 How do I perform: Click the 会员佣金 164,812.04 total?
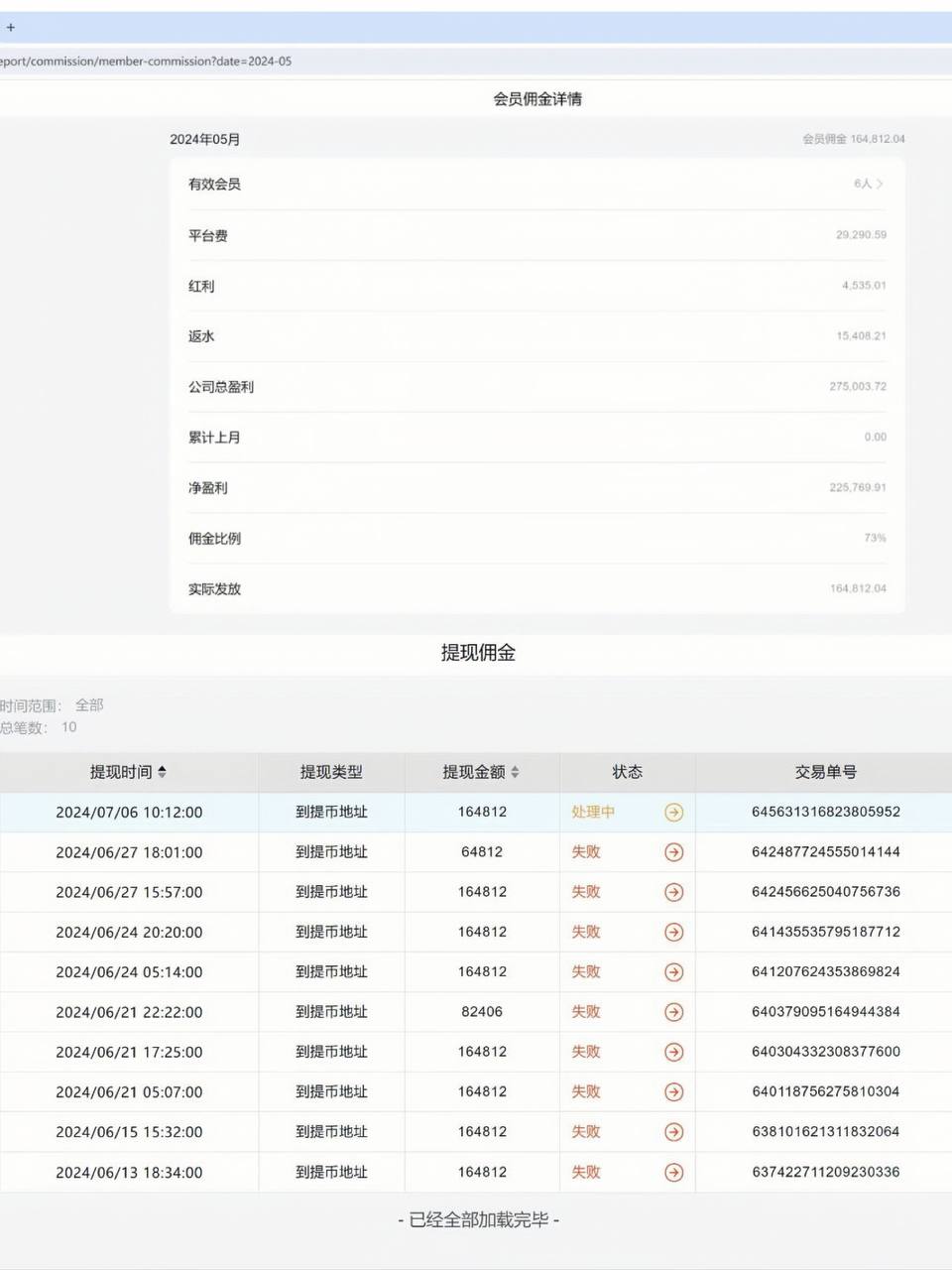tap(854, 139)
